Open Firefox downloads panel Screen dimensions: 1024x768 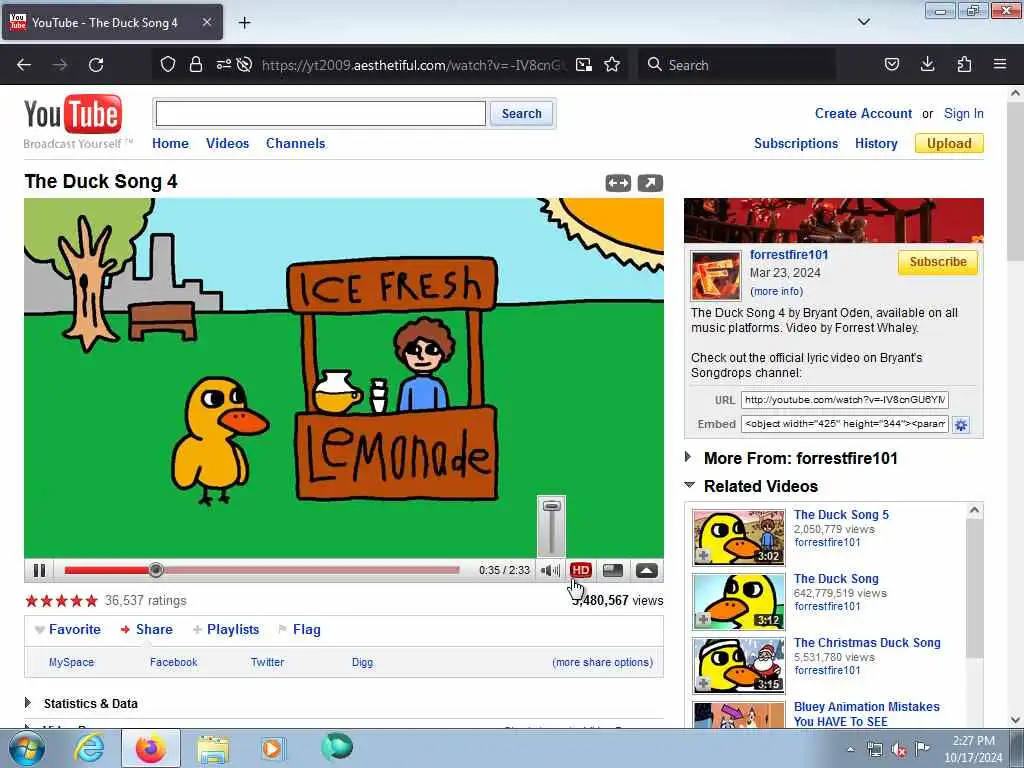(x=927, y=64)
